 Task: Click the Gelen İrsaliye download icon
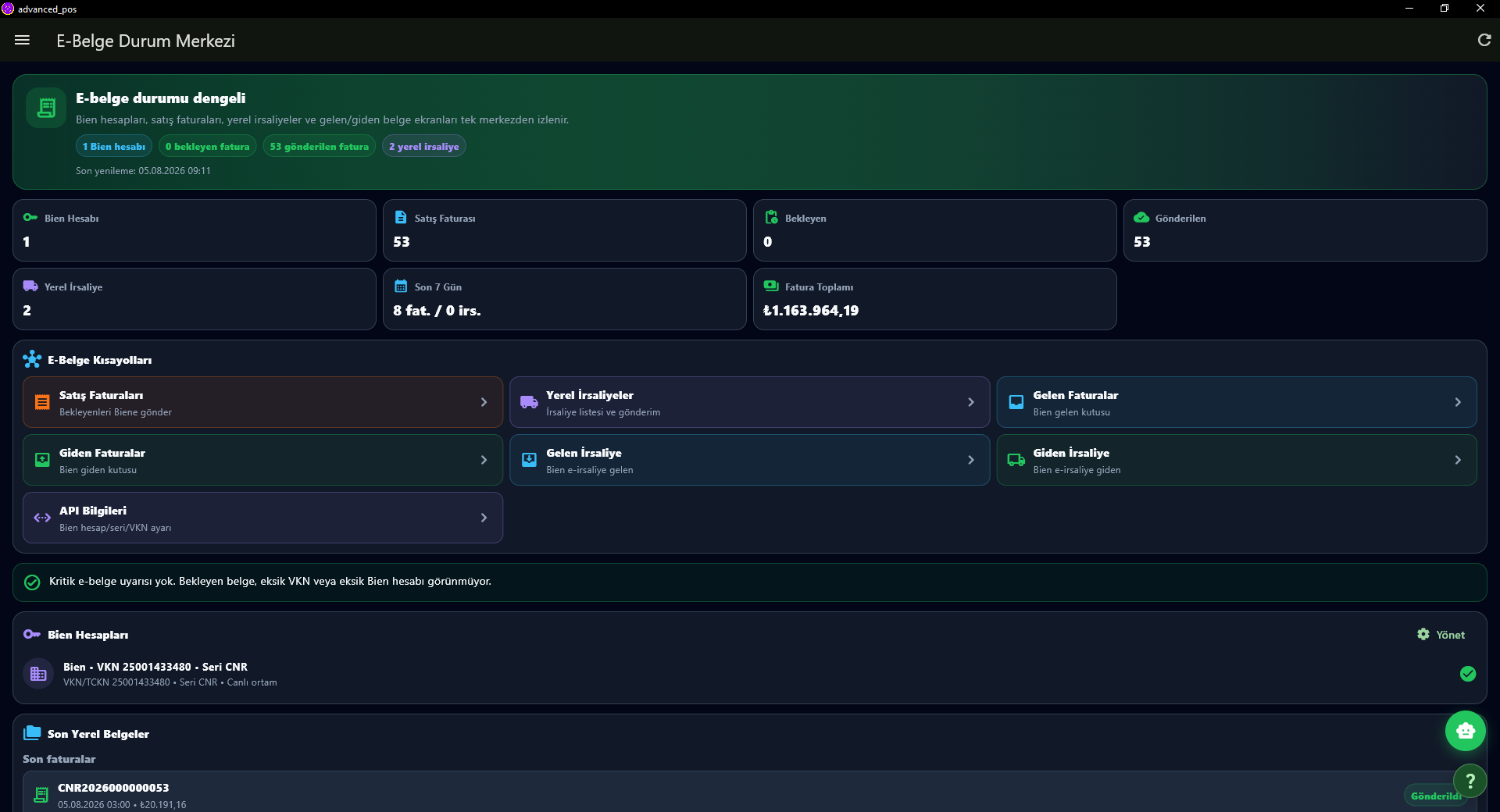tap(529, 460)
